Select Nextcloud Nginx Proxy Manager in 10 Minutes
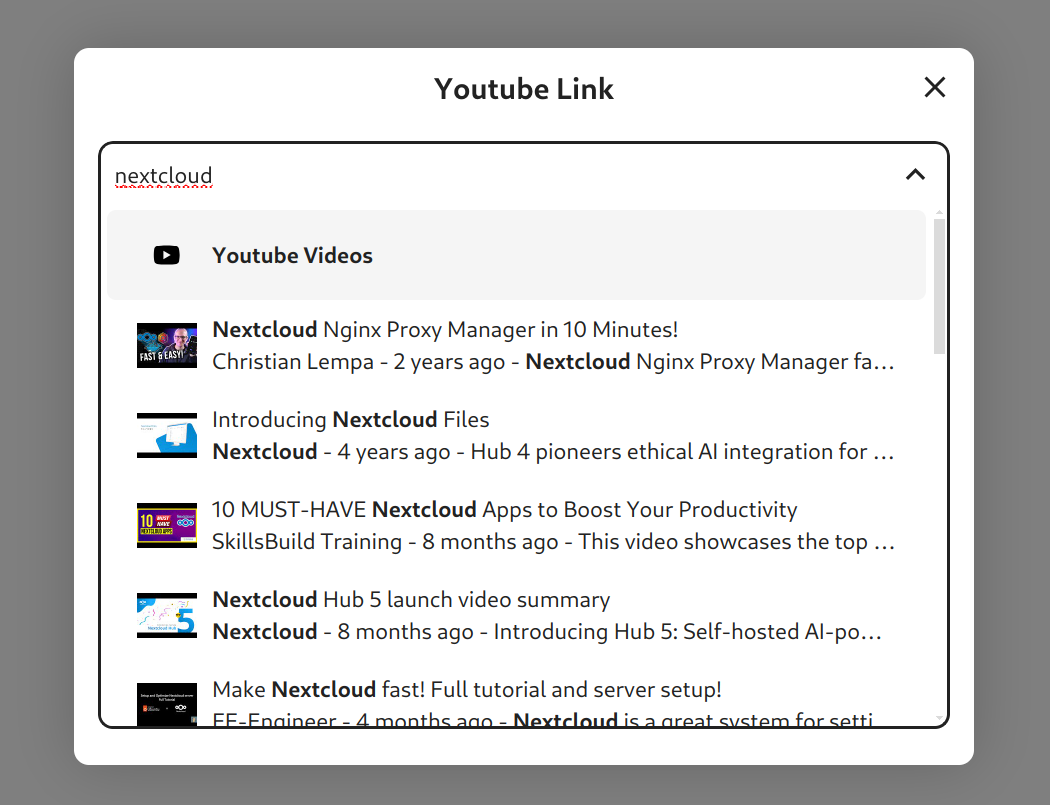 click(x=516, y=346)
